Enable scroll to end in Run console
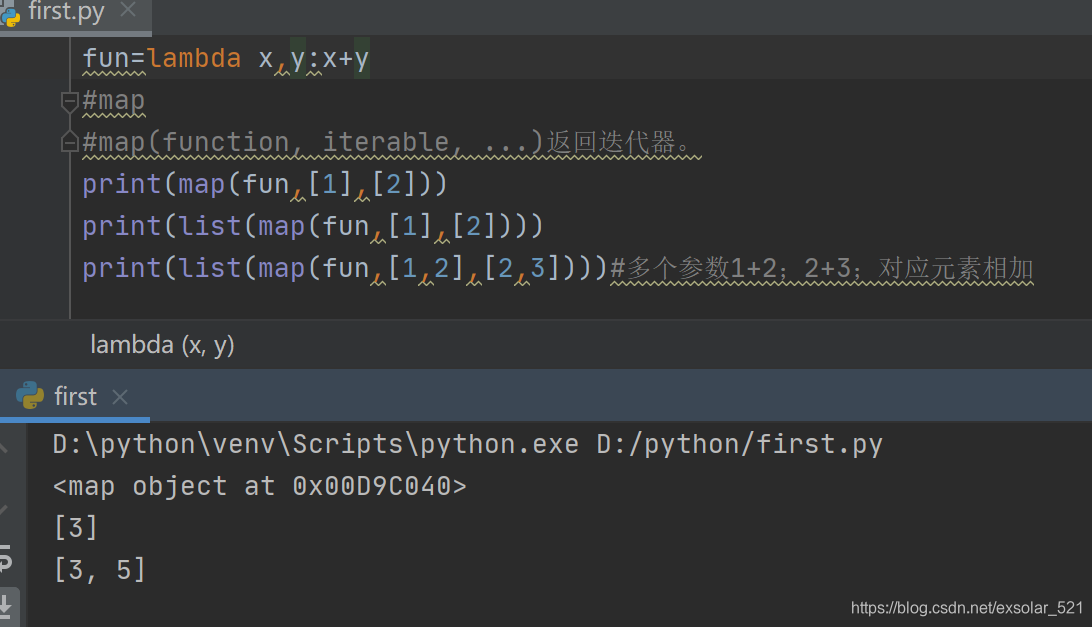The image size is (1092, 627). tap(6, 605)
